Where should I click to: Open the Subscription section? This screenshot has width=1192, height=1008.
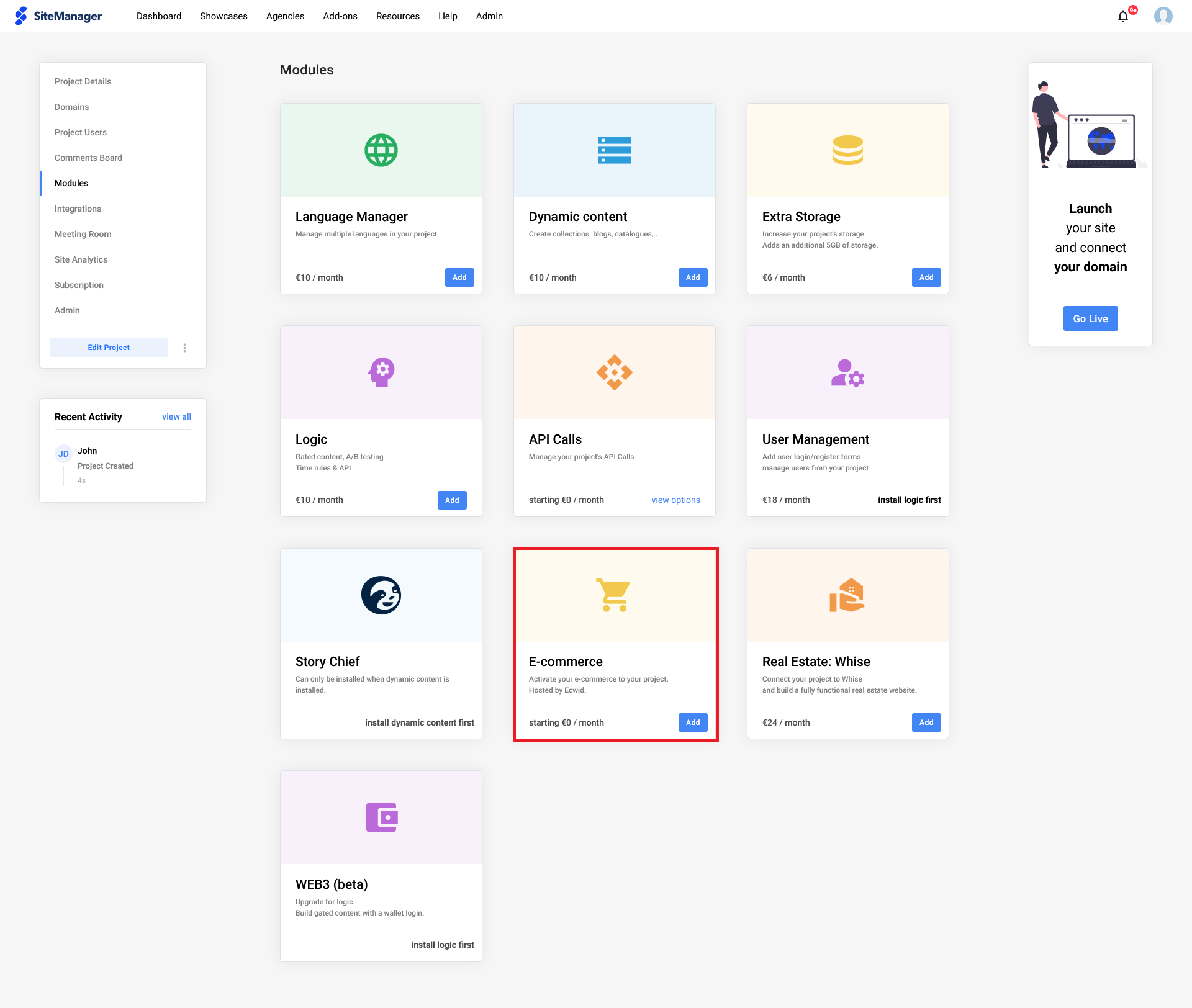click(x=79, y=285)
